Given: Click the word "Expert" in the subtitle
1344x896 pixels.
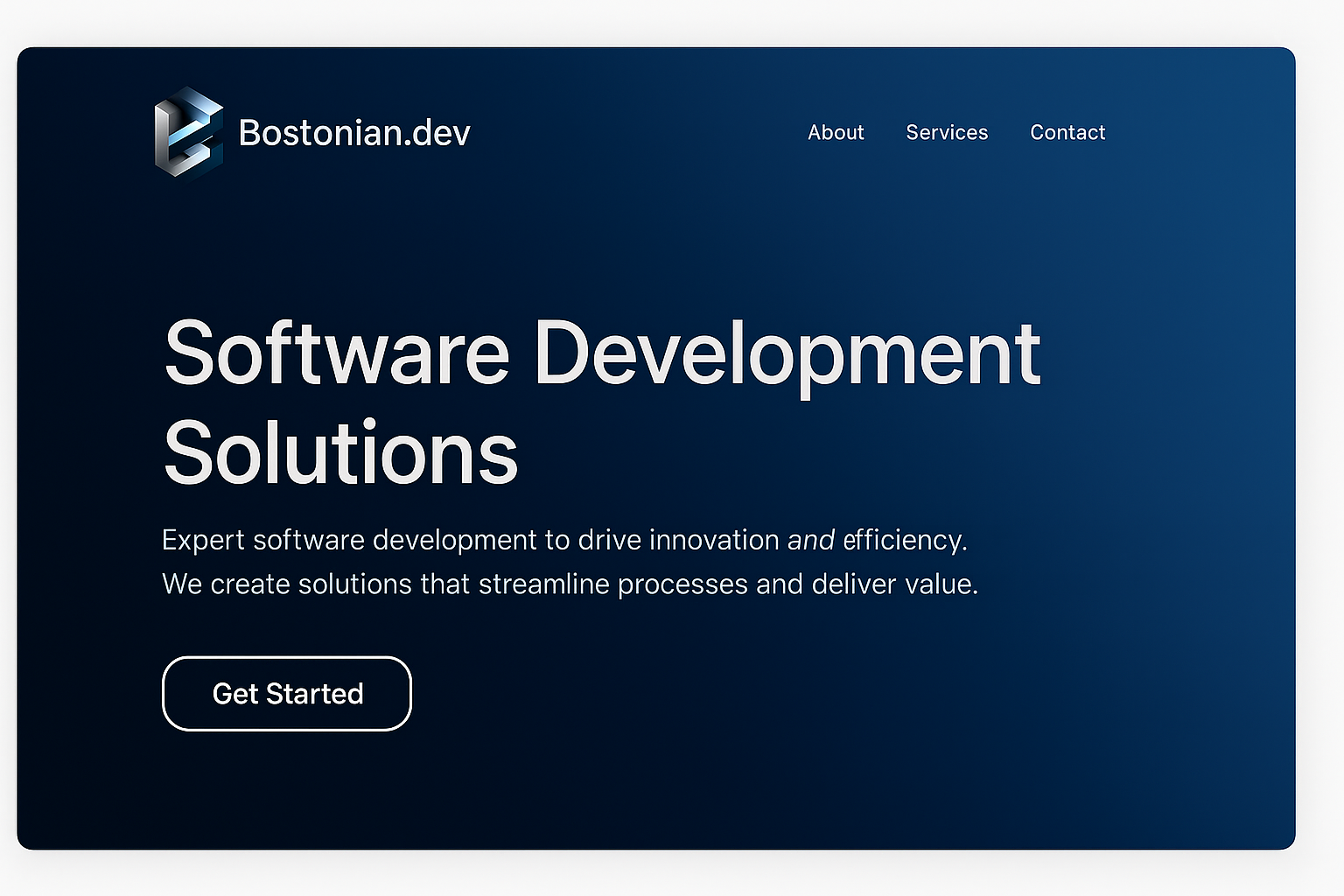Looking at the screenshot, I should tap(203, 540).
